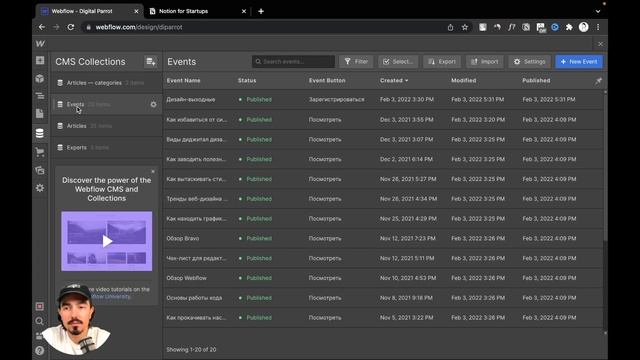Open the Add elements panel in Webflow sidebar
The width and height of the screenshot is (640, 360).
point(40,60)
